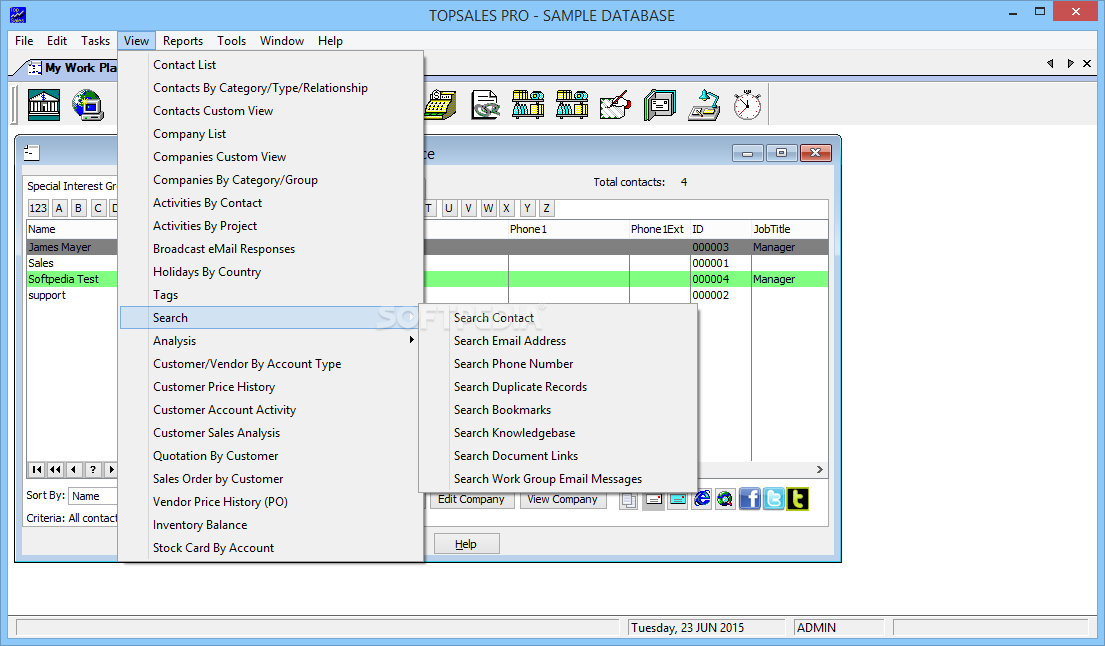Open the Sort By Name dropdown
Screen dimensions: 1105x646
[92, 496]
